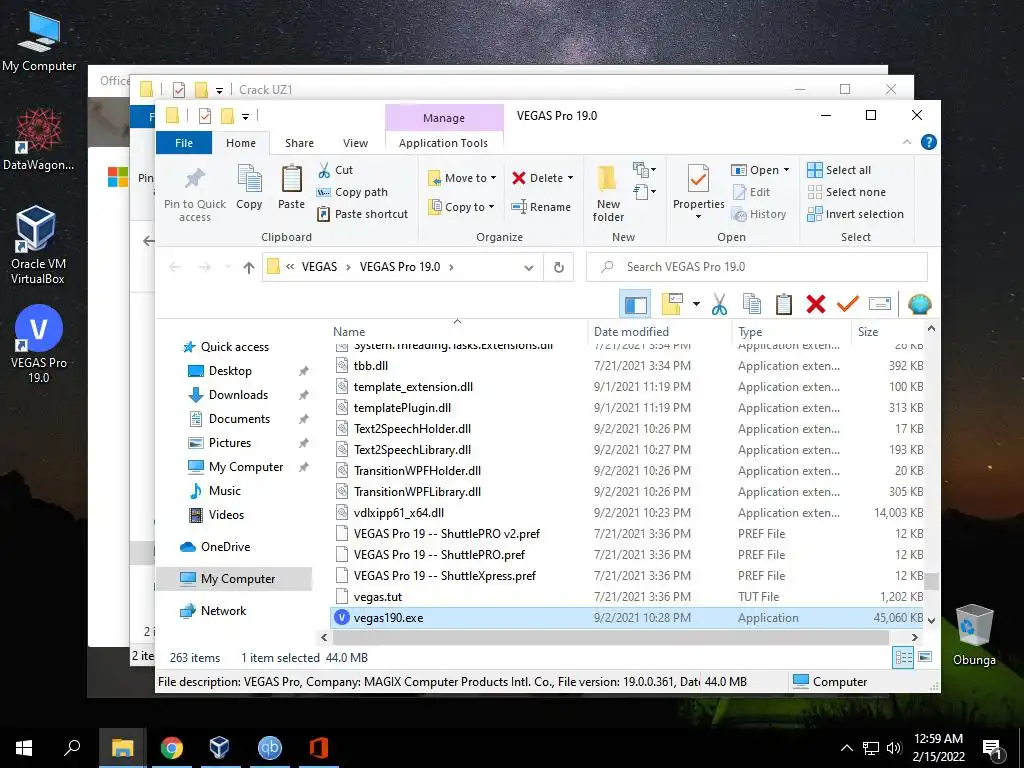Switch to the View tab
This screenshot has height=768, width=1024.
[x=355, y=143]
